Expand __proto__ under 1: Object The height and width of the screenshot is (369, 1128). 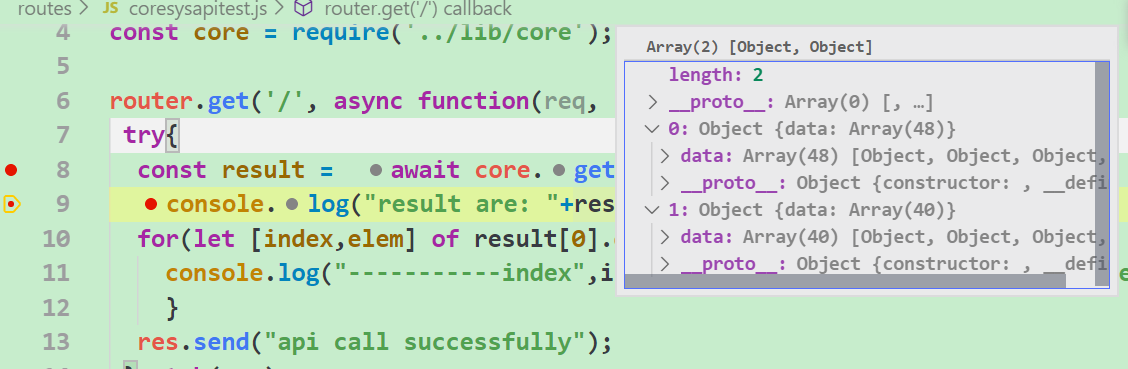(665, 264)
